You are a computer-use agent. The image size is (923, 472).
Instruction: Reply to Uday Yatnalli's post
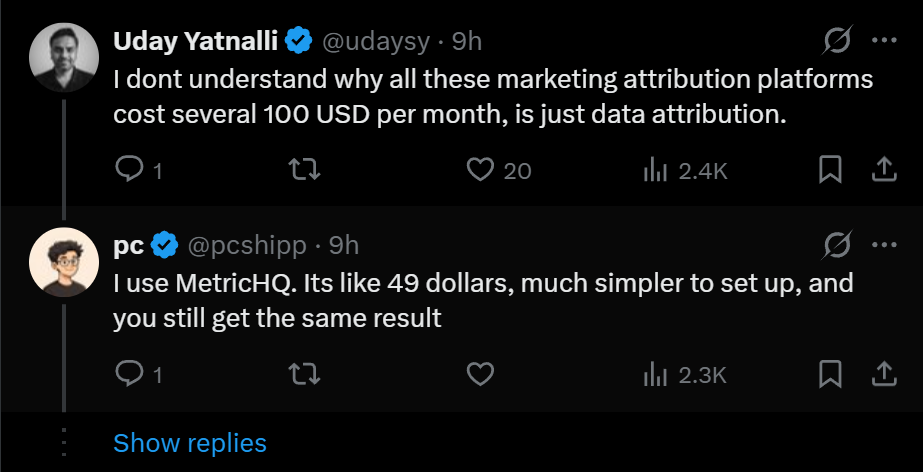131,171
